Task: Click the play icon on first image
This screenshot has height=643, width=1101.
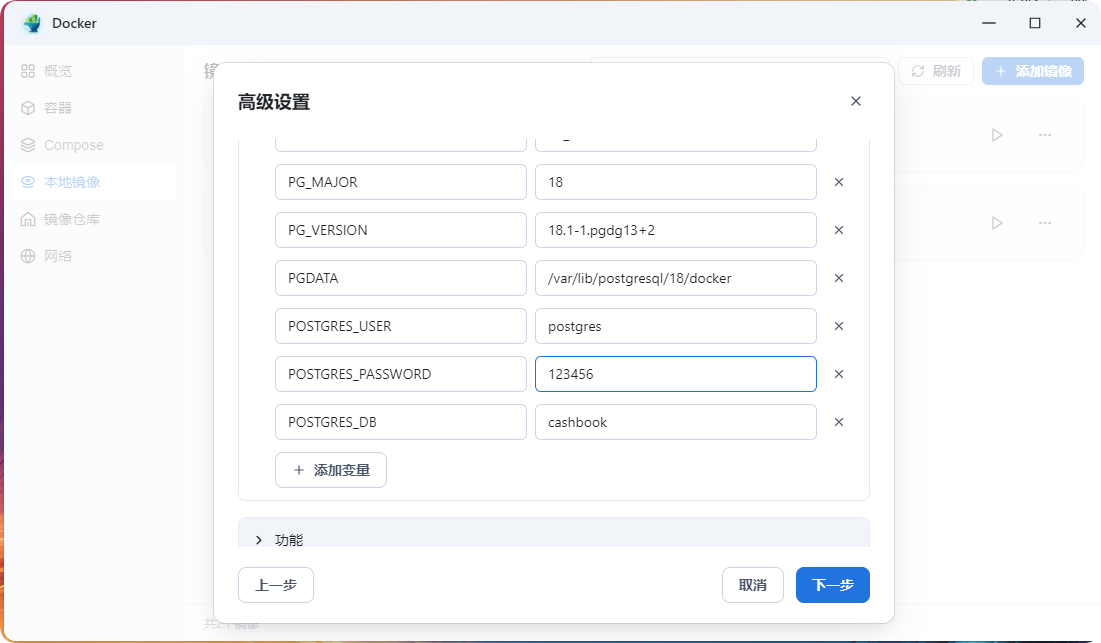Action: [997, 135]
